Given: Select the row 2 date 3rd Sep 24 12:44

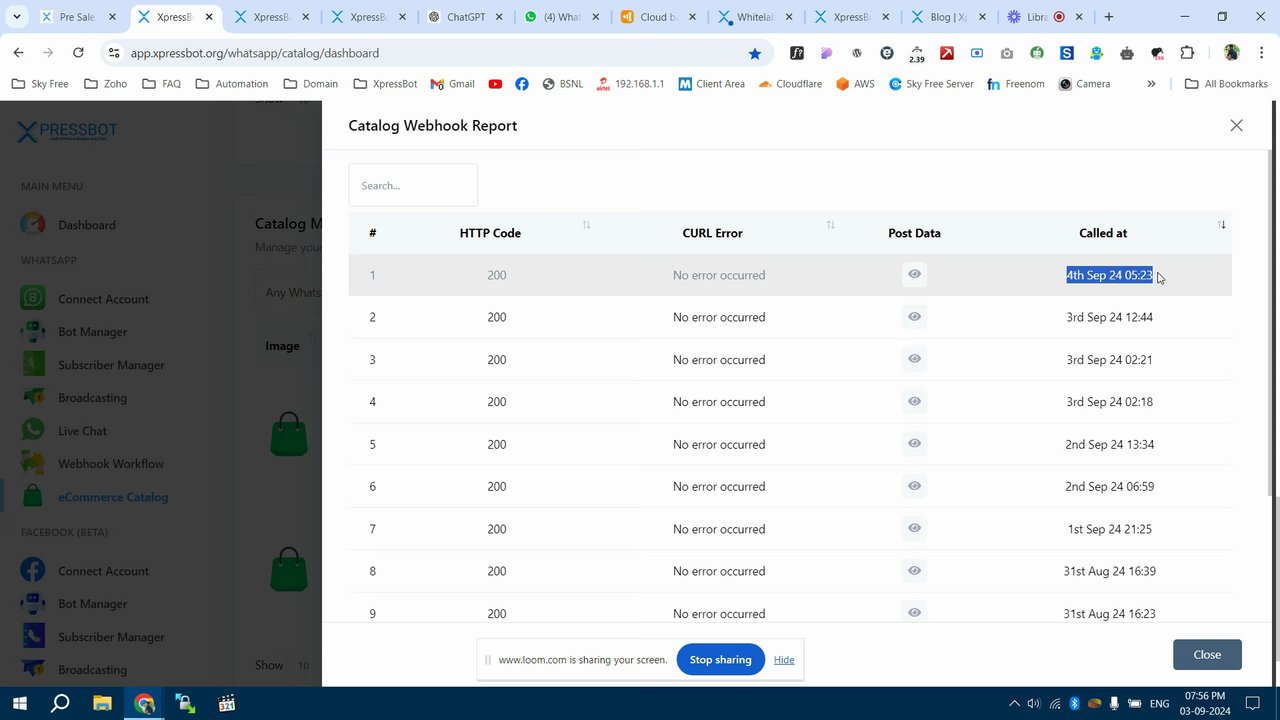Looking at the screenshot, I should coord(1109,317).
